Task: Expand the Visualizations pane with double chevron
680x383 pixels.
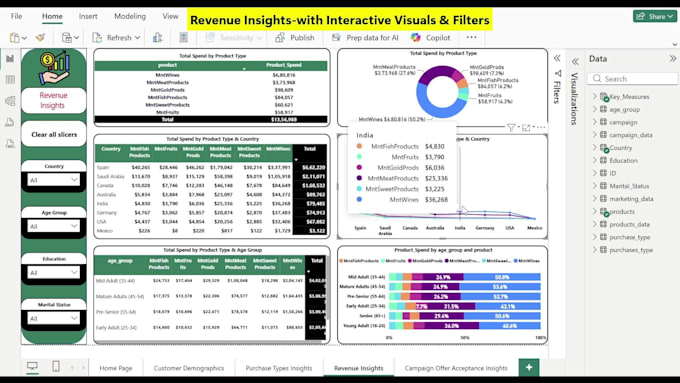Action: [x=575, y=62]
